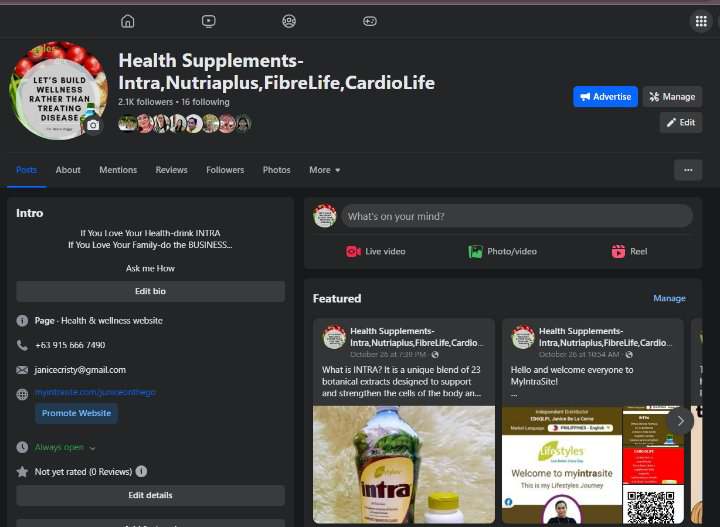Click the Photo/video icon
The width and height of the screenshot is (720, 527).
[x=475, y=252]
